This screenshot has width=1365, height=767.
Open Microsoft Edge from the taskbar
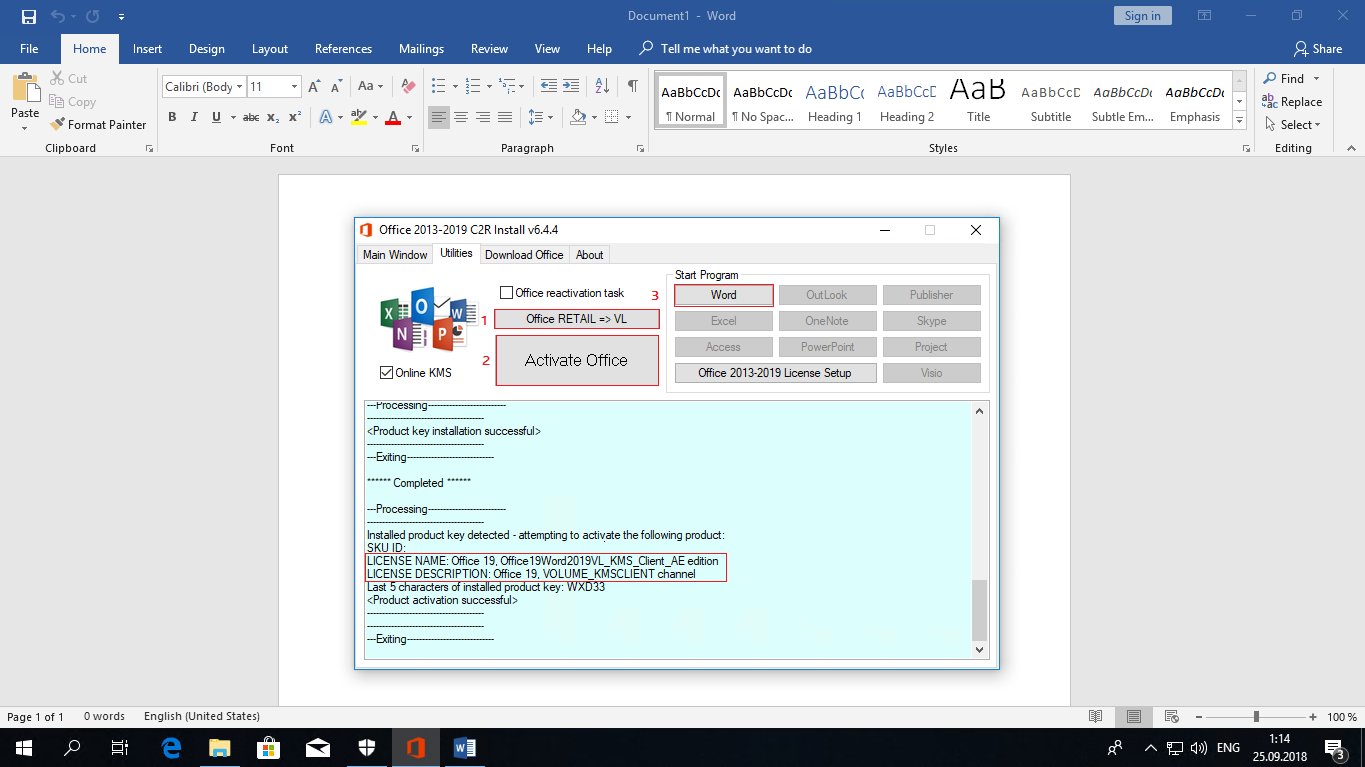[171, 747]
